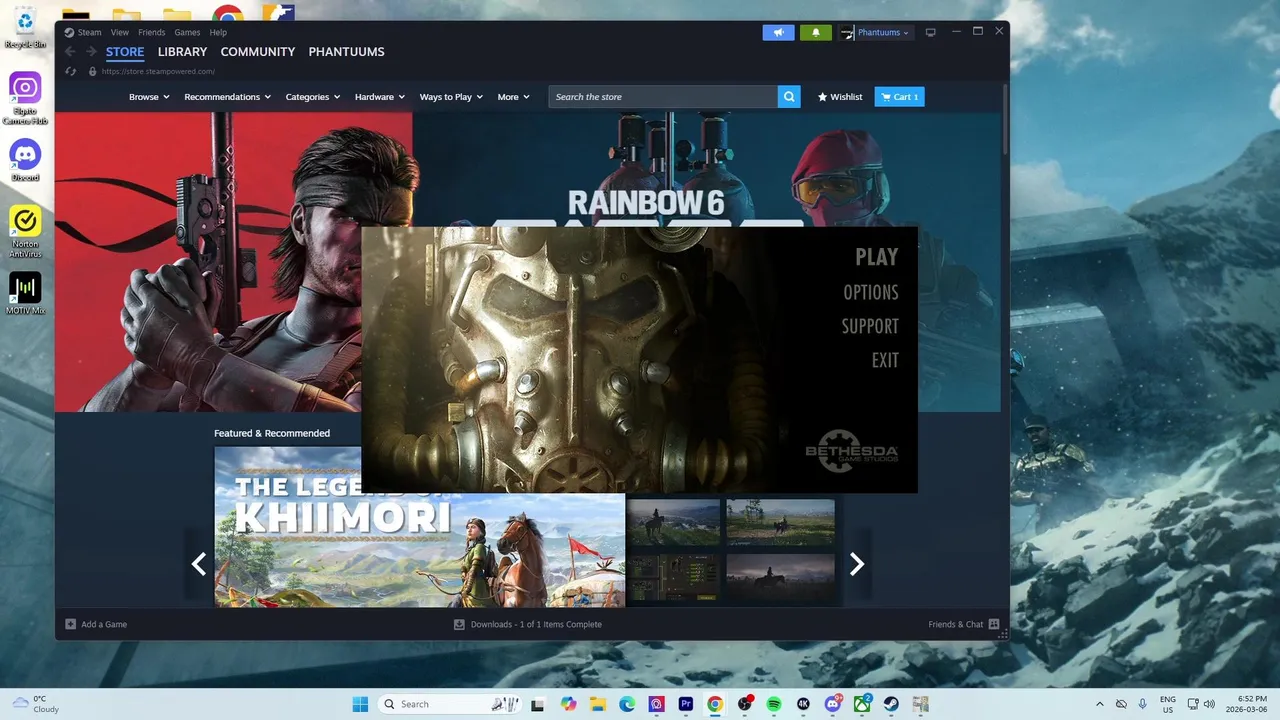Switch to the LIBRARY tab

coord(182,52)
